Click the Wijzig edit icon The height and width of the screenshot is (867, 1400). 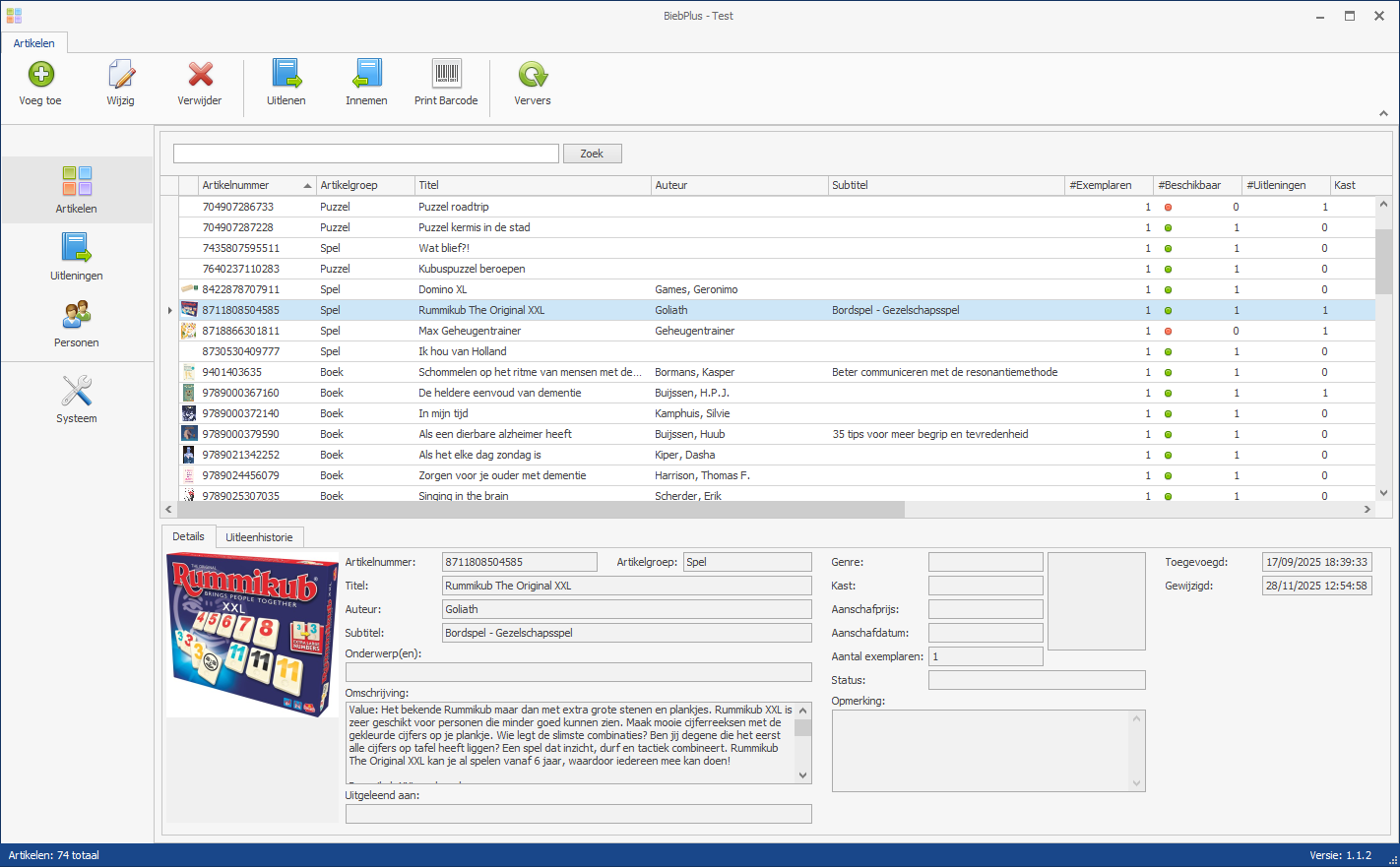point(121,75)
